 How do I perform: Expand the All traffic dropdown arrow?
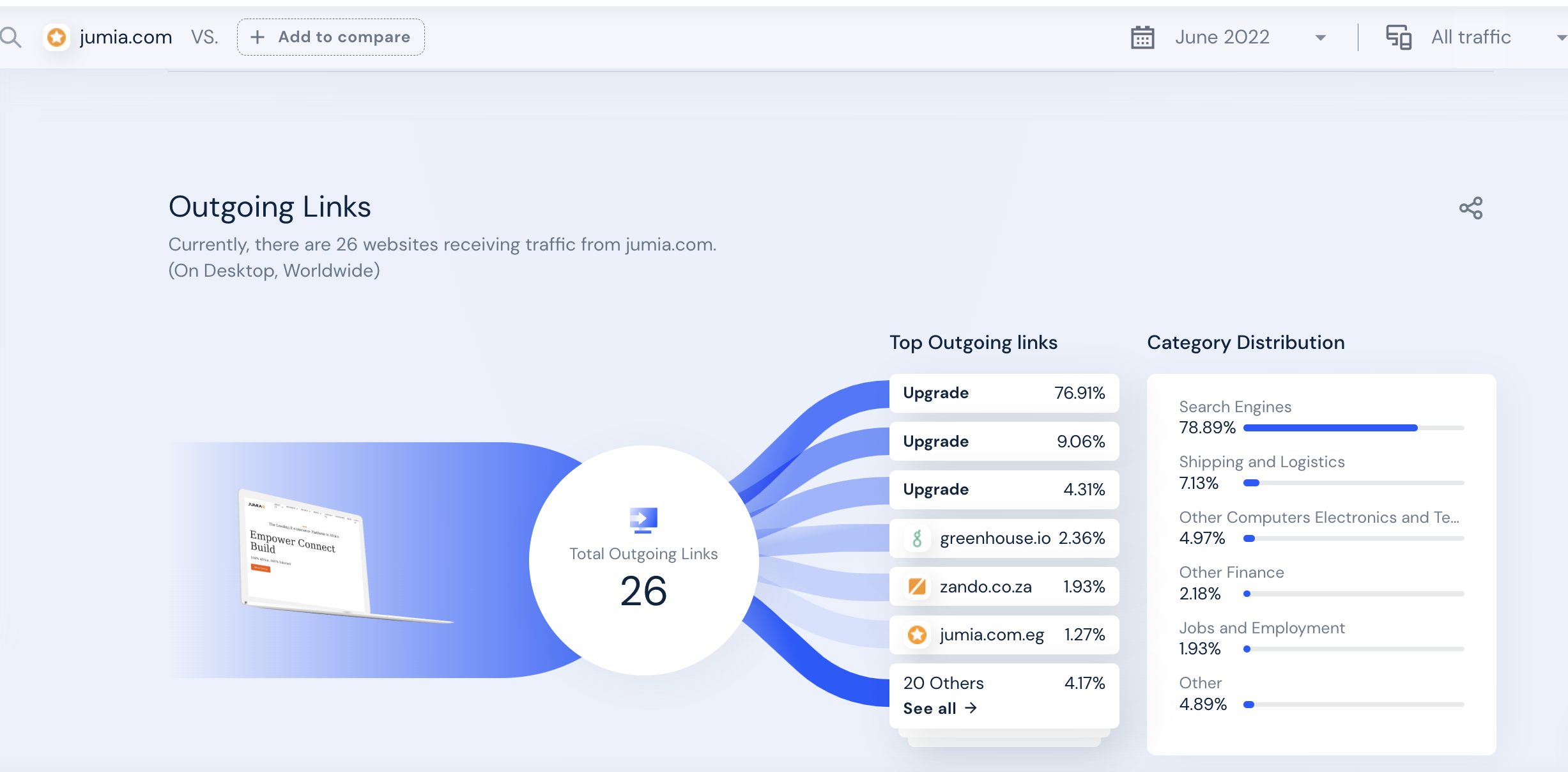(1560, 38)
